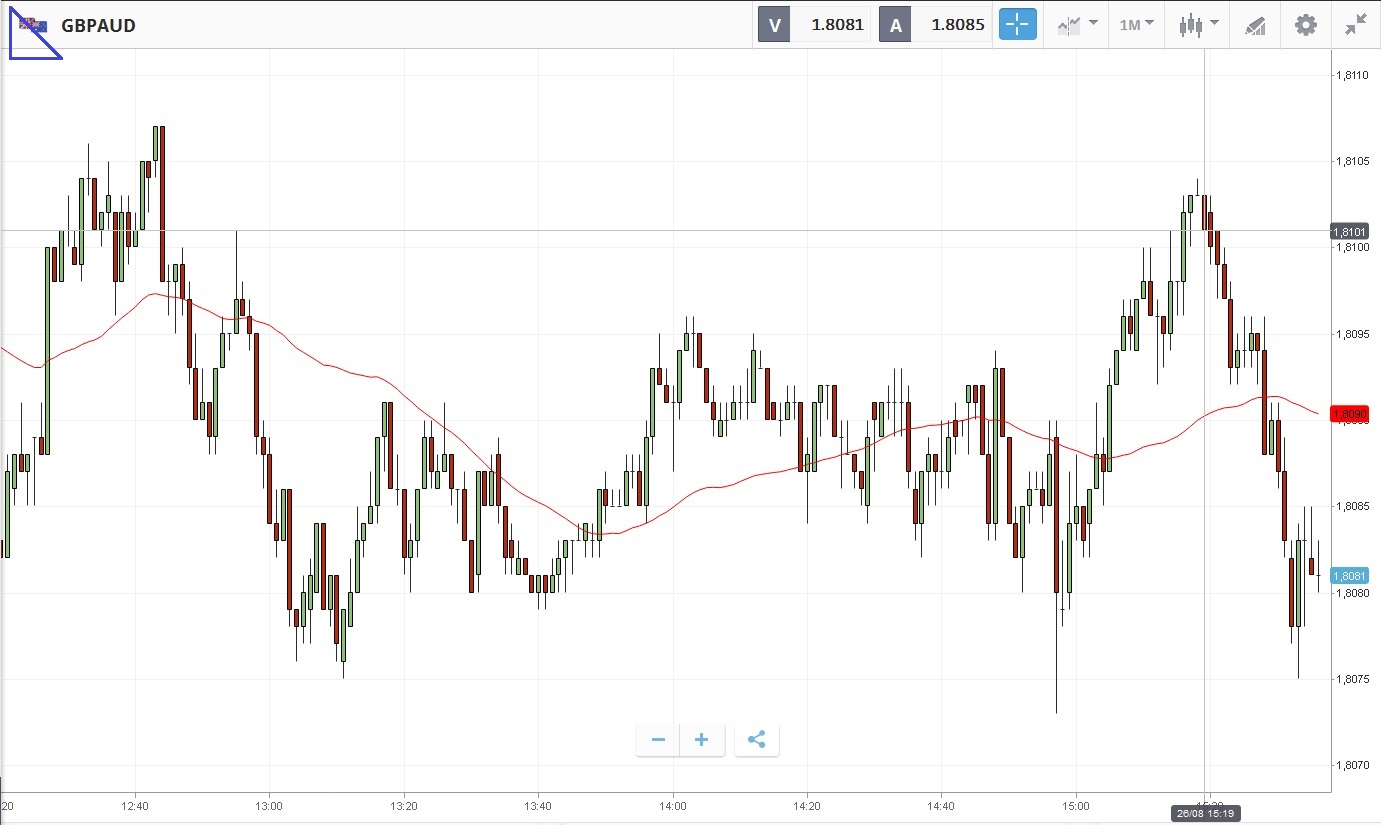Click the red 1,8090 moving average price label
This screenshot has width=1381, height=825.
point(1349,413)
